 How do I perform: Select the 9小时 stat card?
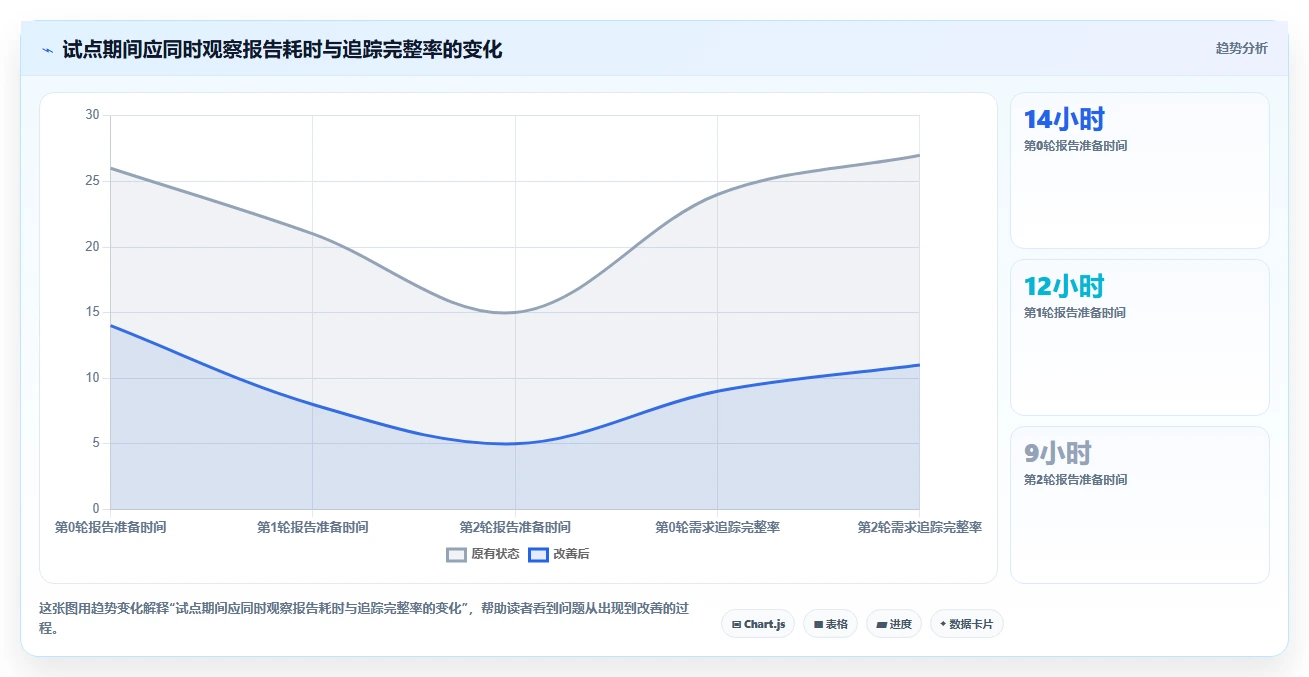[1140, 504]
